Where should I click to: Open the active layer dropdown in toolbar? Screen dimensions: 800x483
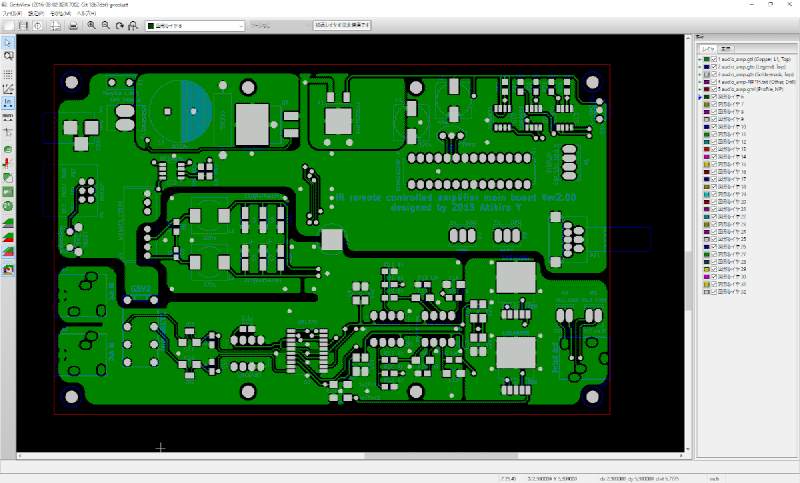click(x=195, y=26)
